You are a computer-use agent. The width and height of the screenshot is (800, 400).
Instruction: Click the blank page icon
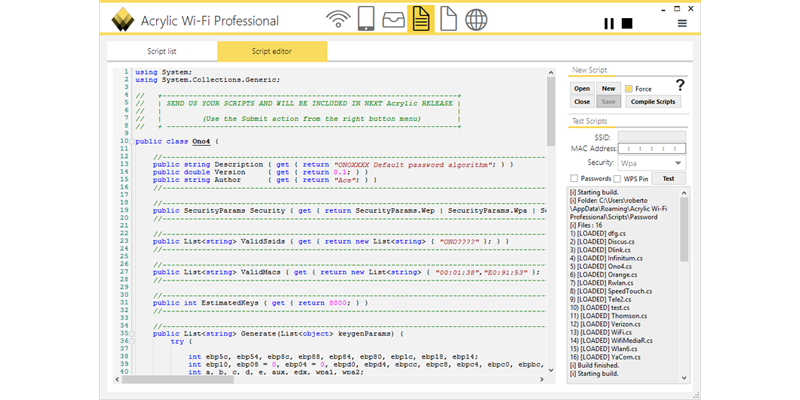click(449, 19)
